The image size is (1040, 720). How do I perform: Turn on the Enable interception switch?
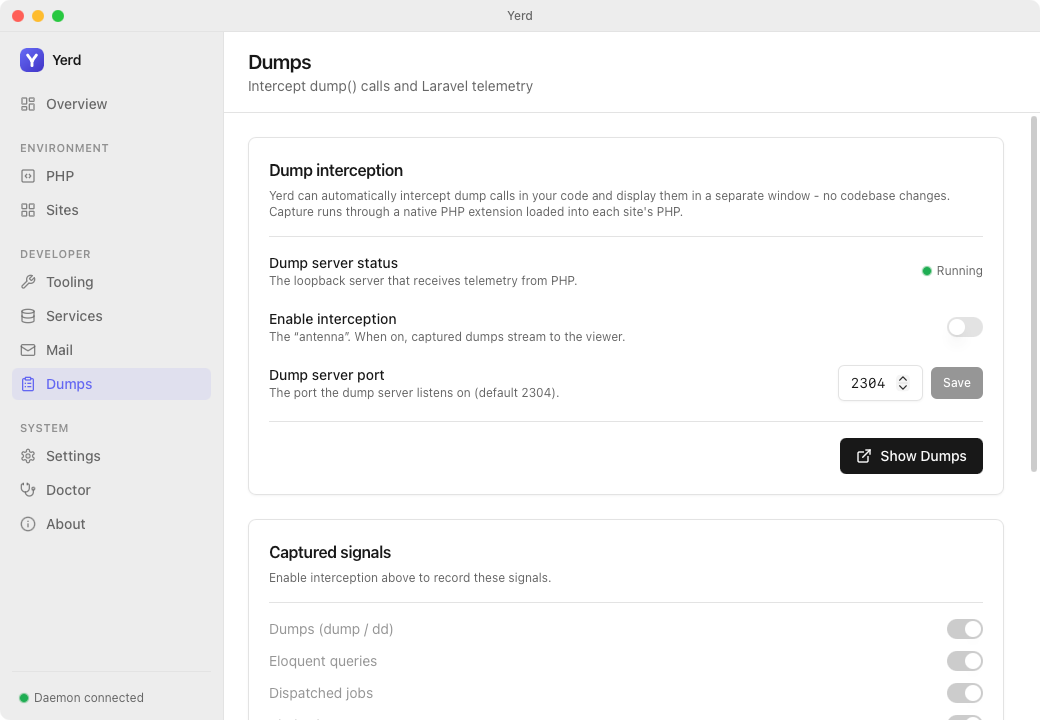964,327
